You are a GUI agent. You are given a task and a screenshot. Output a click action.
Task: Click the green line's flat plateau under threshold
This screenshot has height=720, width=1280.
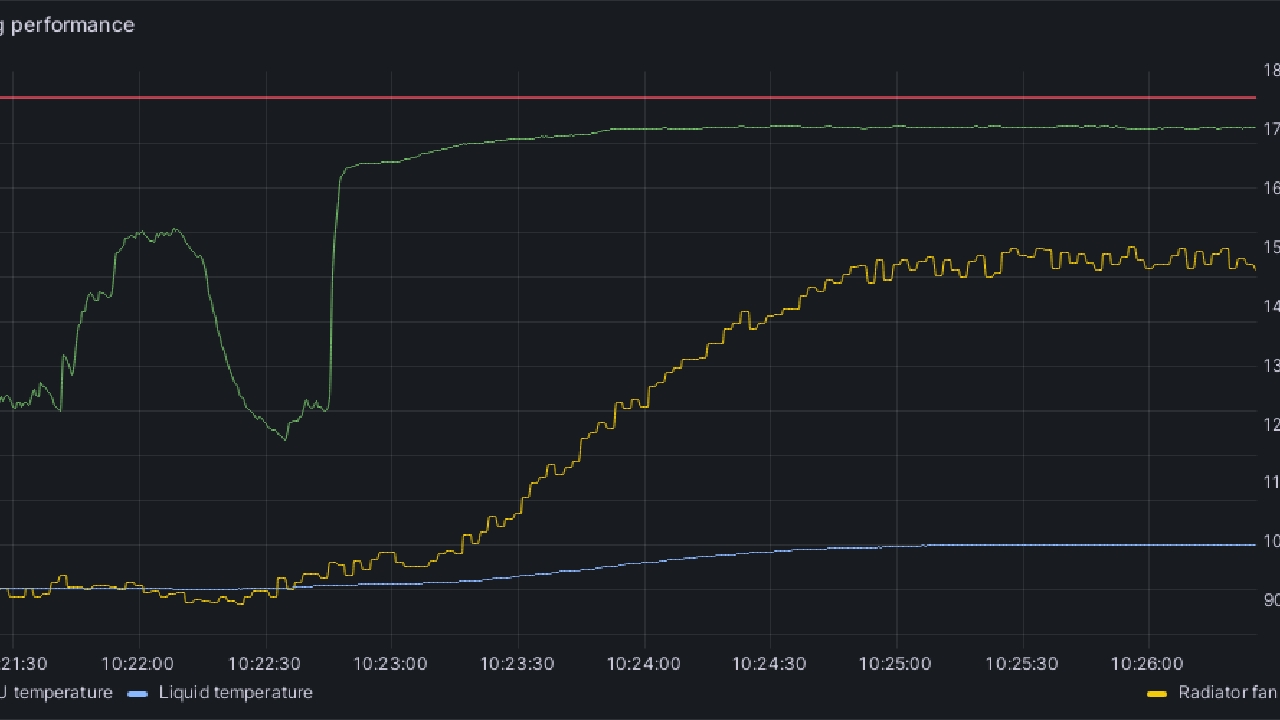coord(900,127)
